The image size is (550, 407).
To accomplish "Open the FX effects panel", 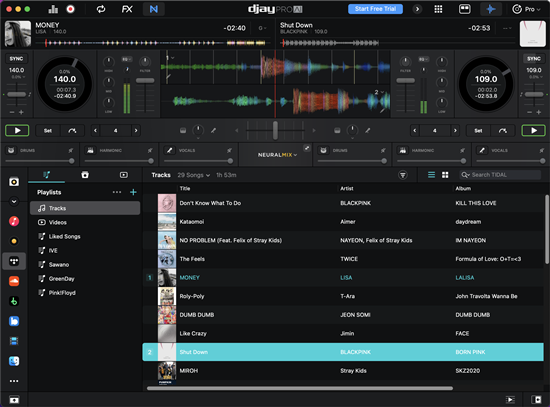I will click(x=127, y=9).
